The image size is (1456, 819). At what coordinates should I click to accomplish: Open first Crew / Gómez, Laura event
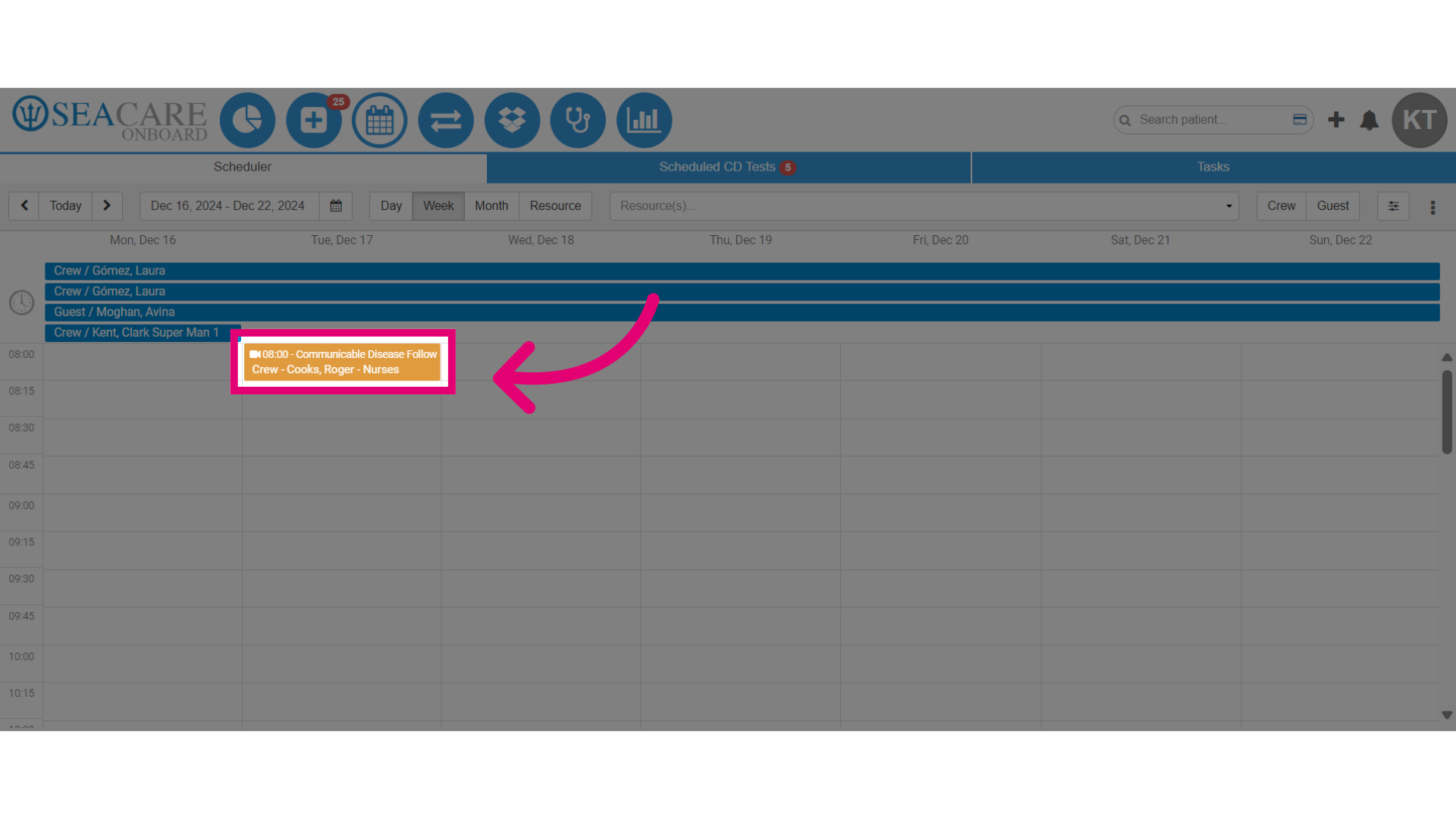(x=742, y=271)
